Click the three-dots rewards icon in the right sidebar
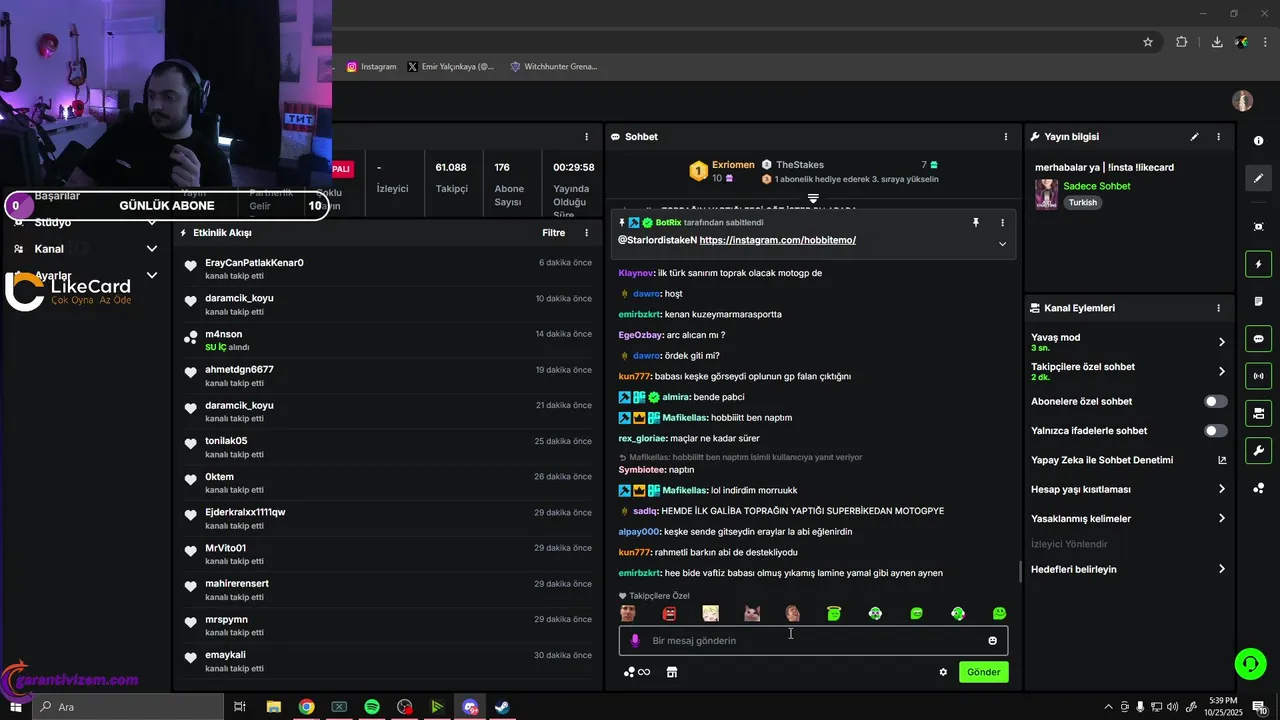This screenshot has width=1280, height=720. [x=1259, y=488]
